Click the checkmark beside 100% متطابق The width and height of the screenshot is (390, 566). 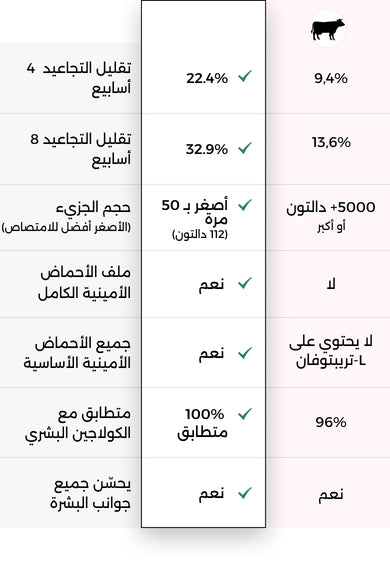(x=245, y=414)
